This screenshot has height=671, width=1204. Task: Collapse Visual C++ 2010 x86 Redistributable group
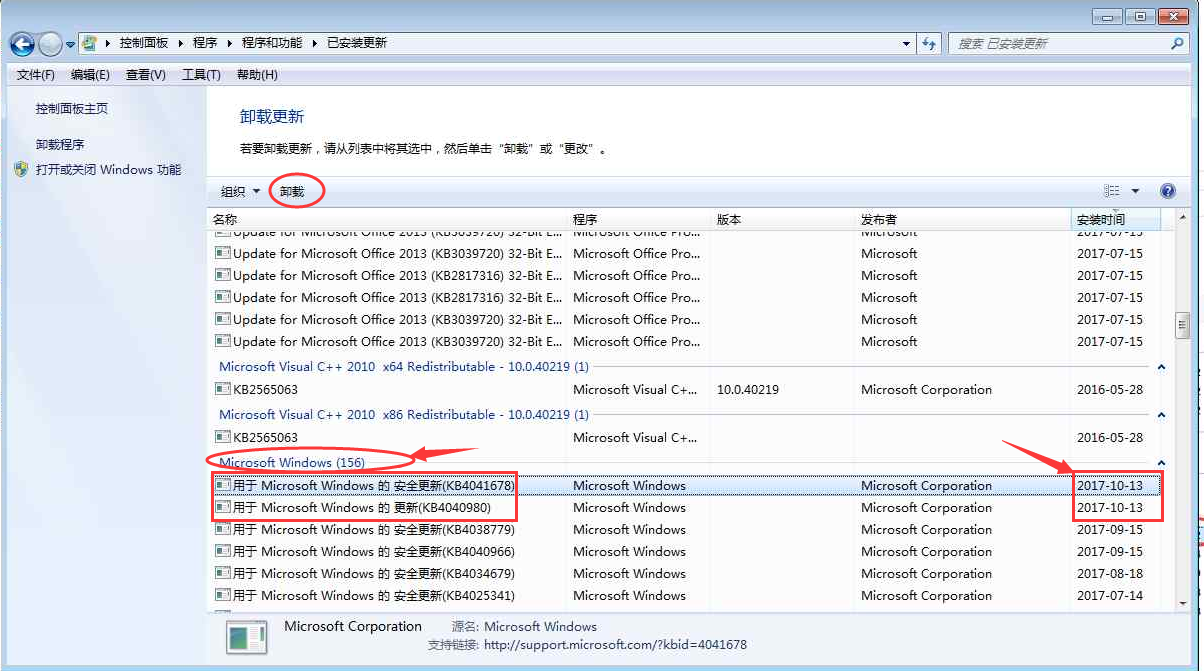click(x=1161, y=415)
